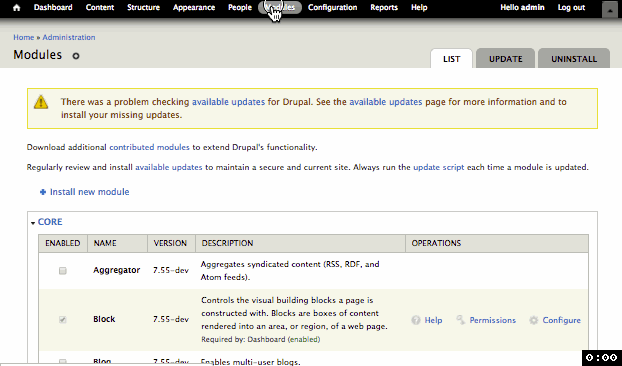Open the Modules menu item
622x366 pixels.
(280, 8)
